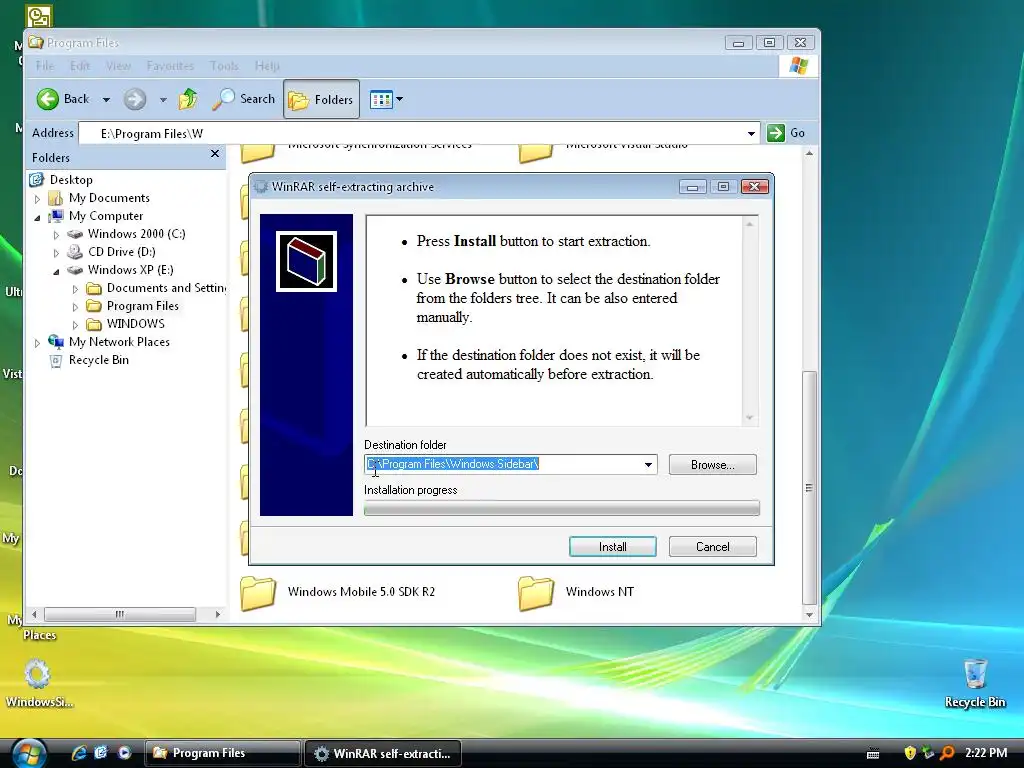The image size is (1024, 768).
Task: Expand the WINDOWS tree folder
Action: click(75, 325)
